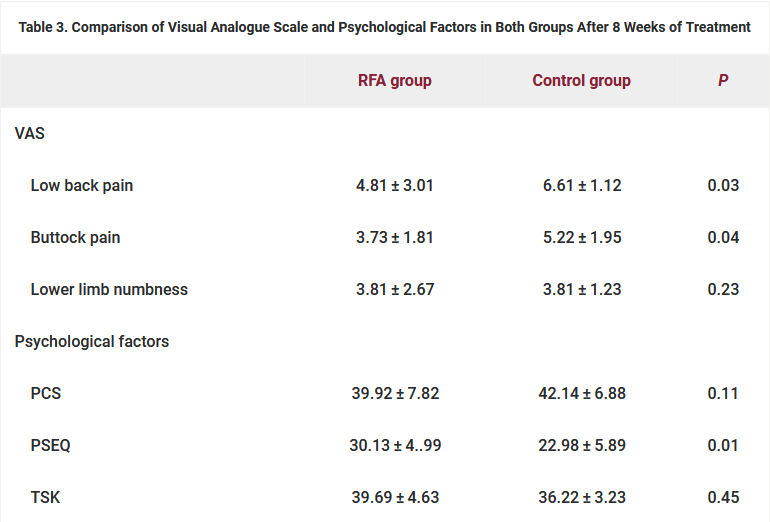This screenshot has height=522, width=770.
Task: Click the Psychological factors section heading
Action: [x=92, y=341]
